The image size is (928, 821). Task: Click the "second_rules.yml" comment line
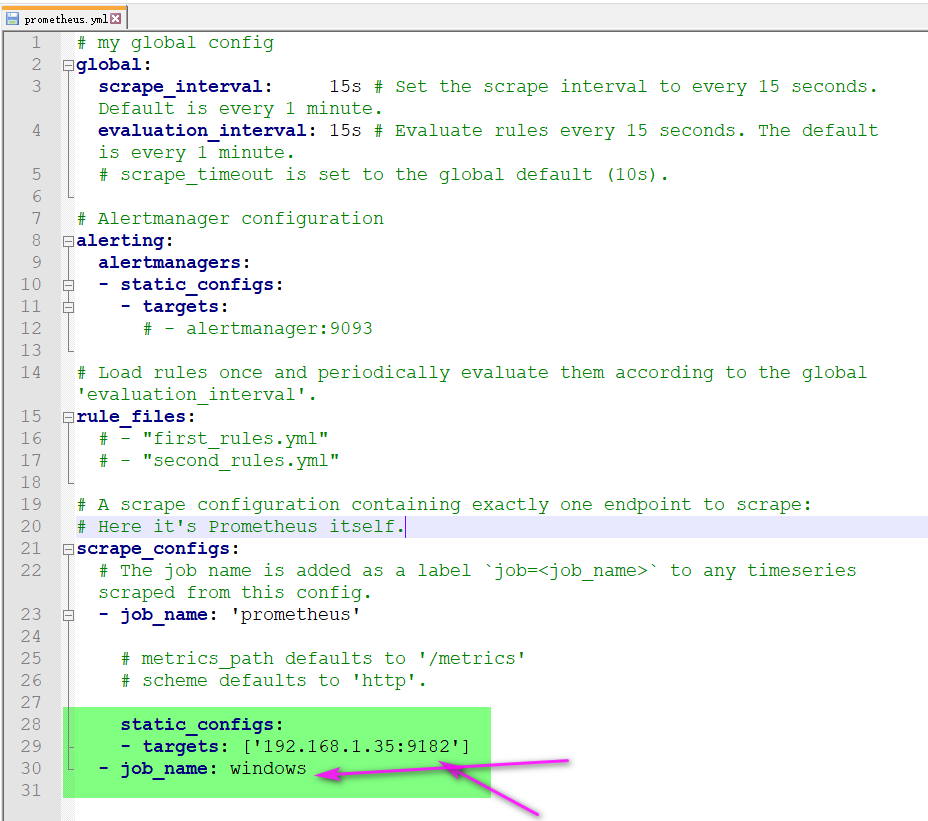219,461
